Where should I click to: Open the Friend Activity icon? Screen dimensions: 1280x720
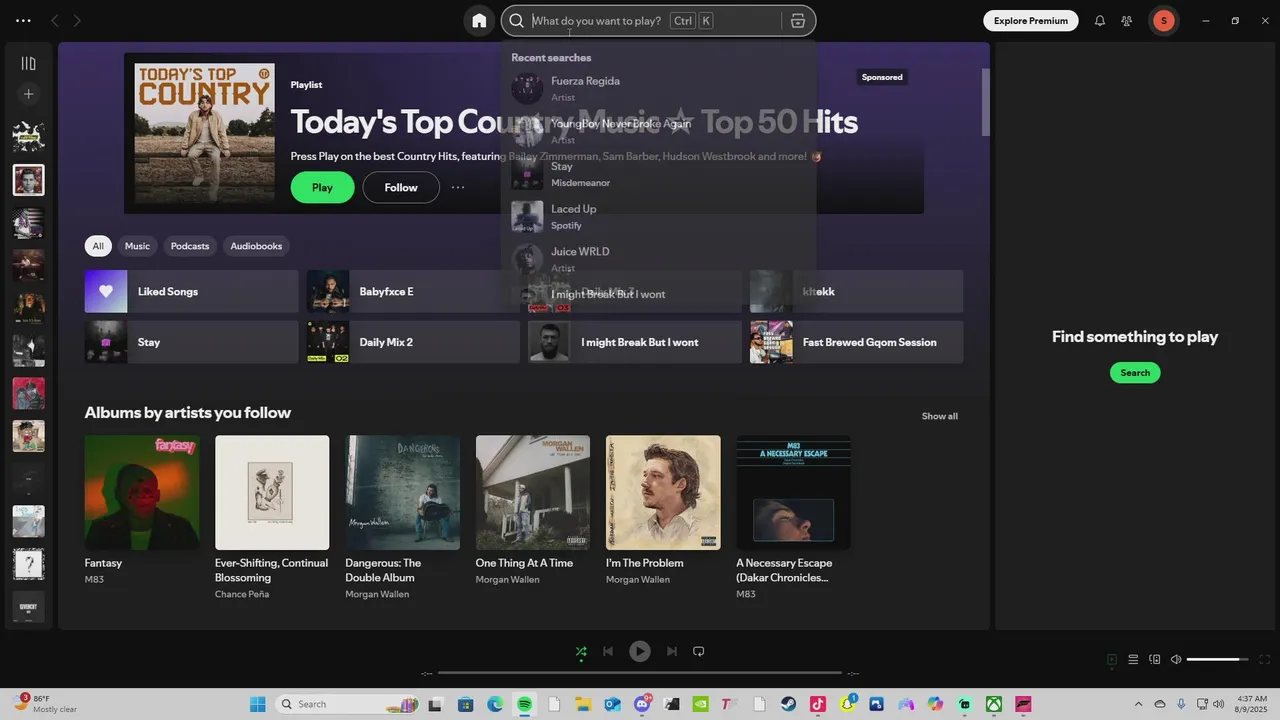click(1127, 21)
